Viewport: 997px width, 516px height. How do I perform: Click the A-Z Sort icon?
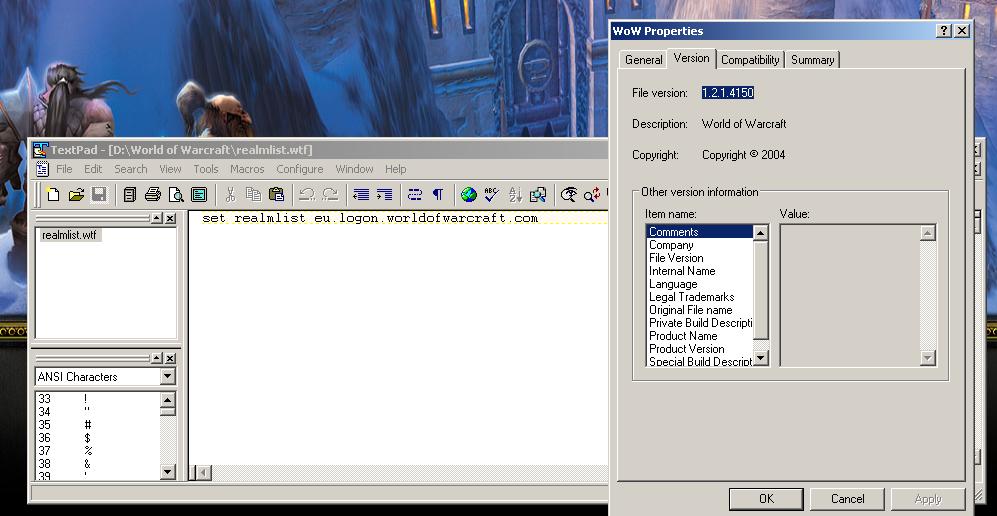515,194
